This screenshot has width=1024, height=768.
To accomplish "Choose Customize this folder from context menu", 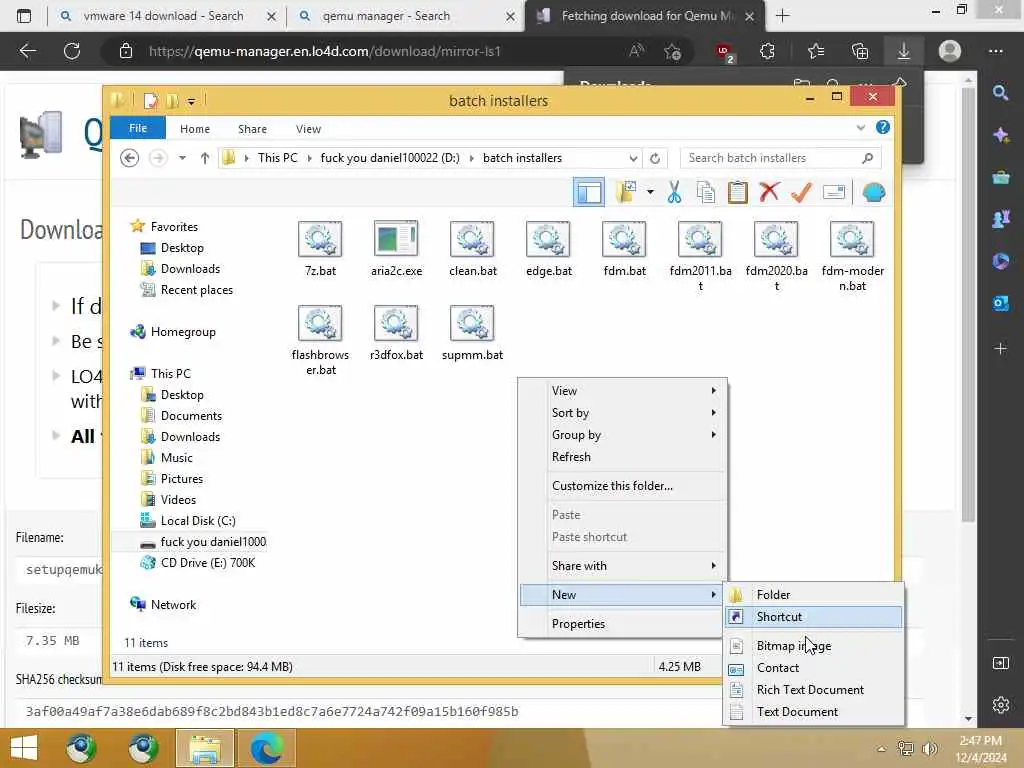I will [623, 486].
